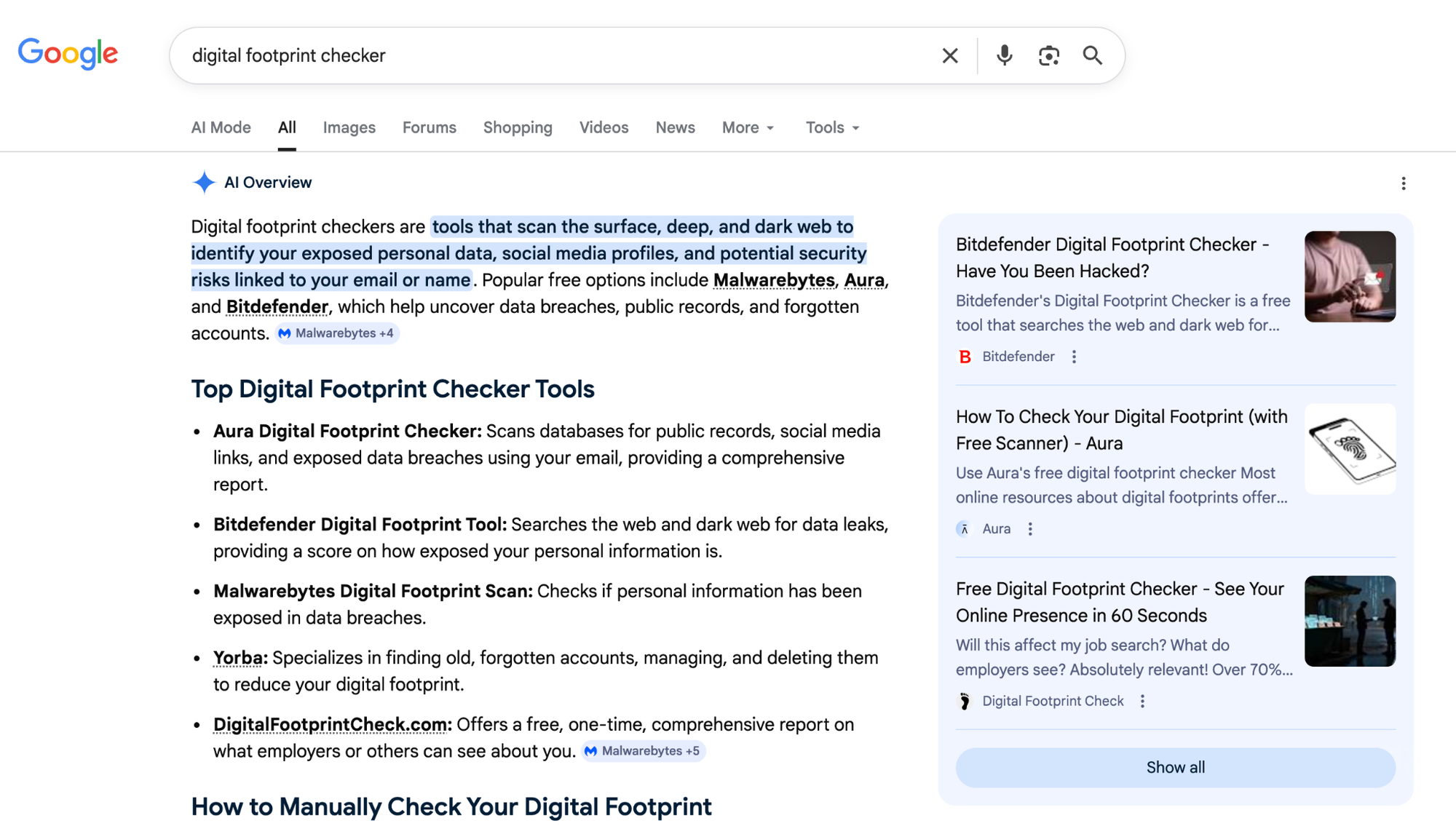Image resolution: width=1456 pixels, height=826 pixels.
Task: Expand Malwarebytes +5 source chip
Action: coord(644,751)
